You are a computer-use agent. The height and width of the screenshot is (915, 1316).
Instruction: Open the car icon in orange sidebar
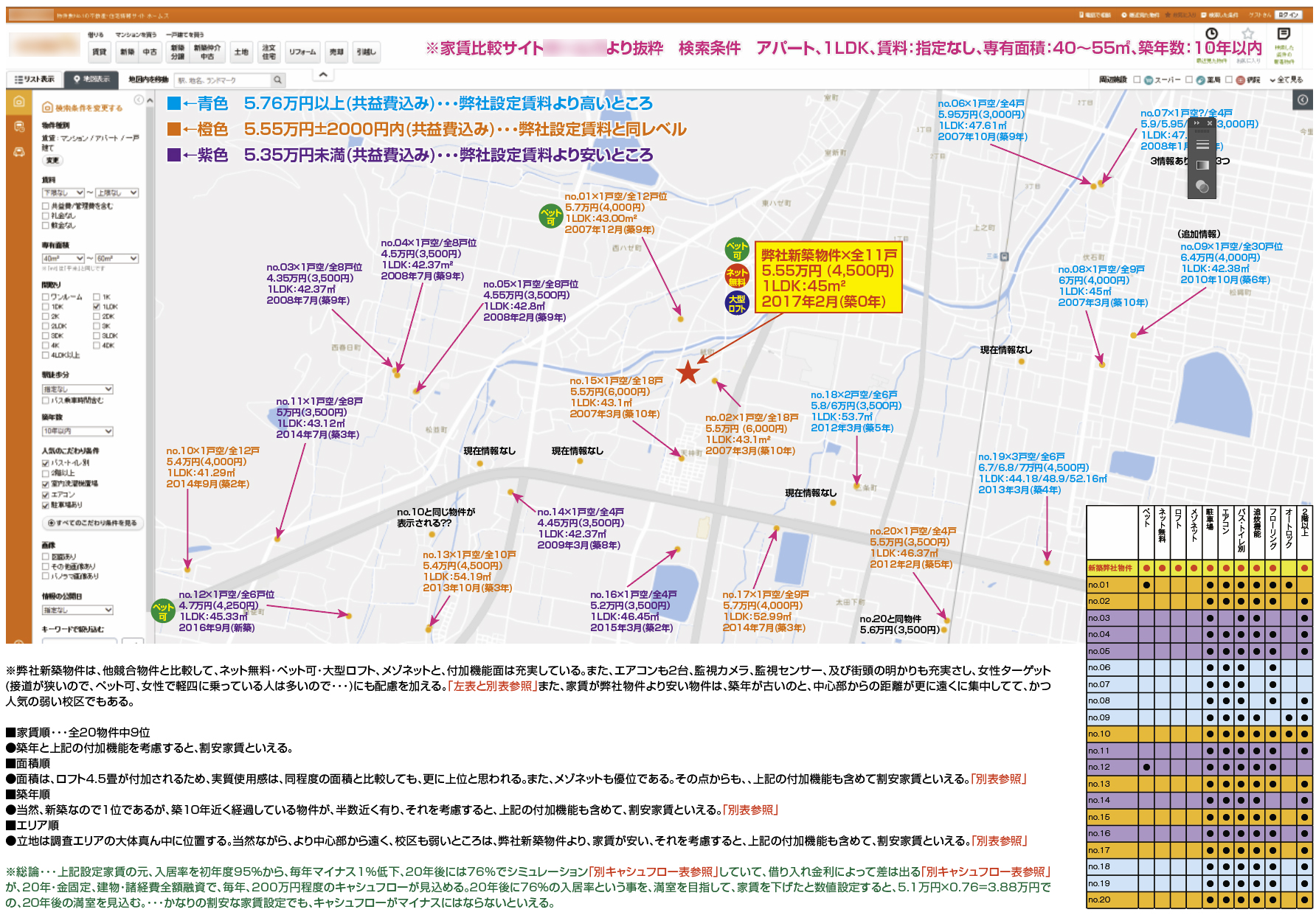tap(19, 152)
